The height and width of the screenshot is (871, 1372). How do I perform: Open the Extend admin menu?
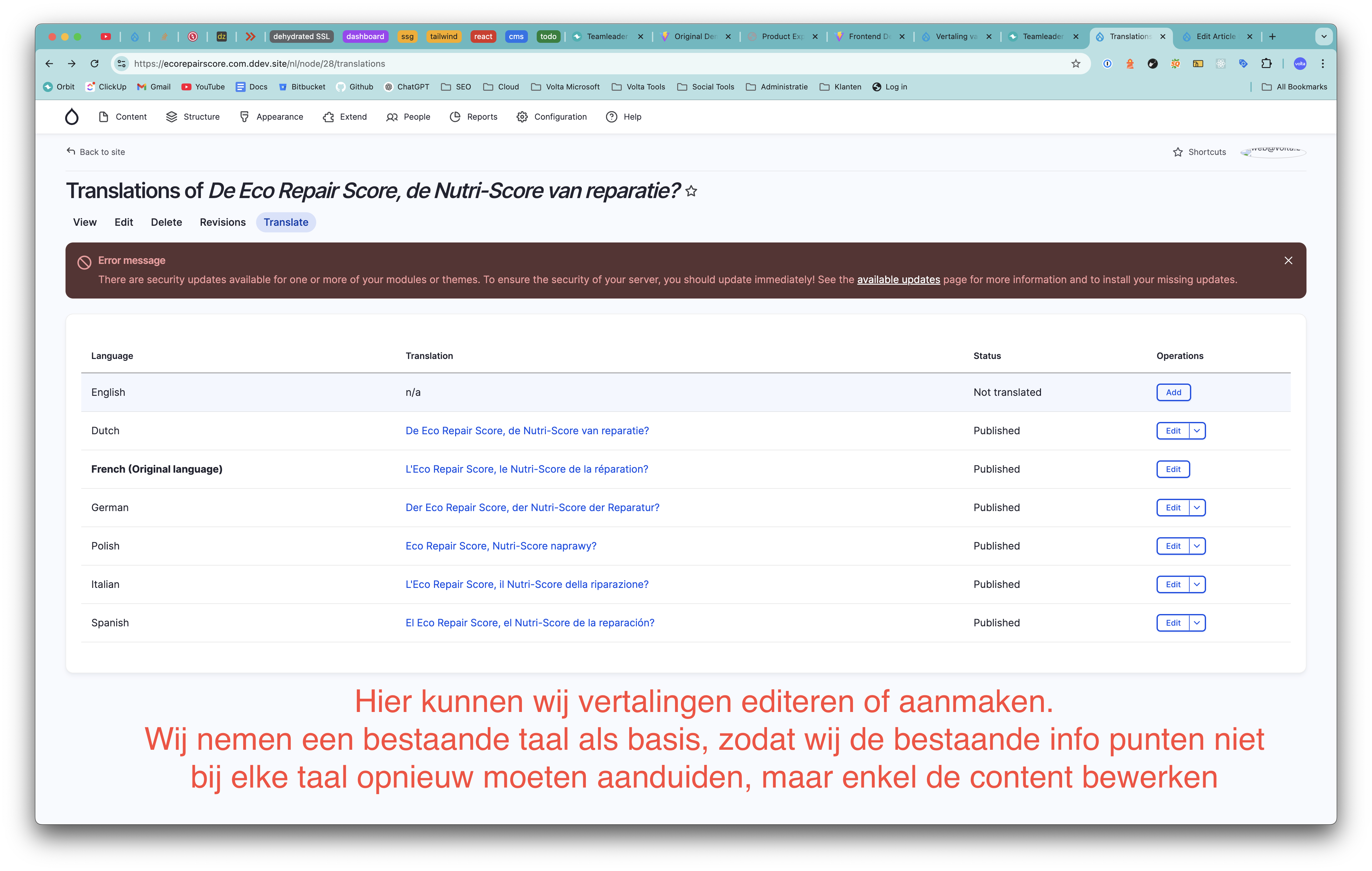click(345, 117)
